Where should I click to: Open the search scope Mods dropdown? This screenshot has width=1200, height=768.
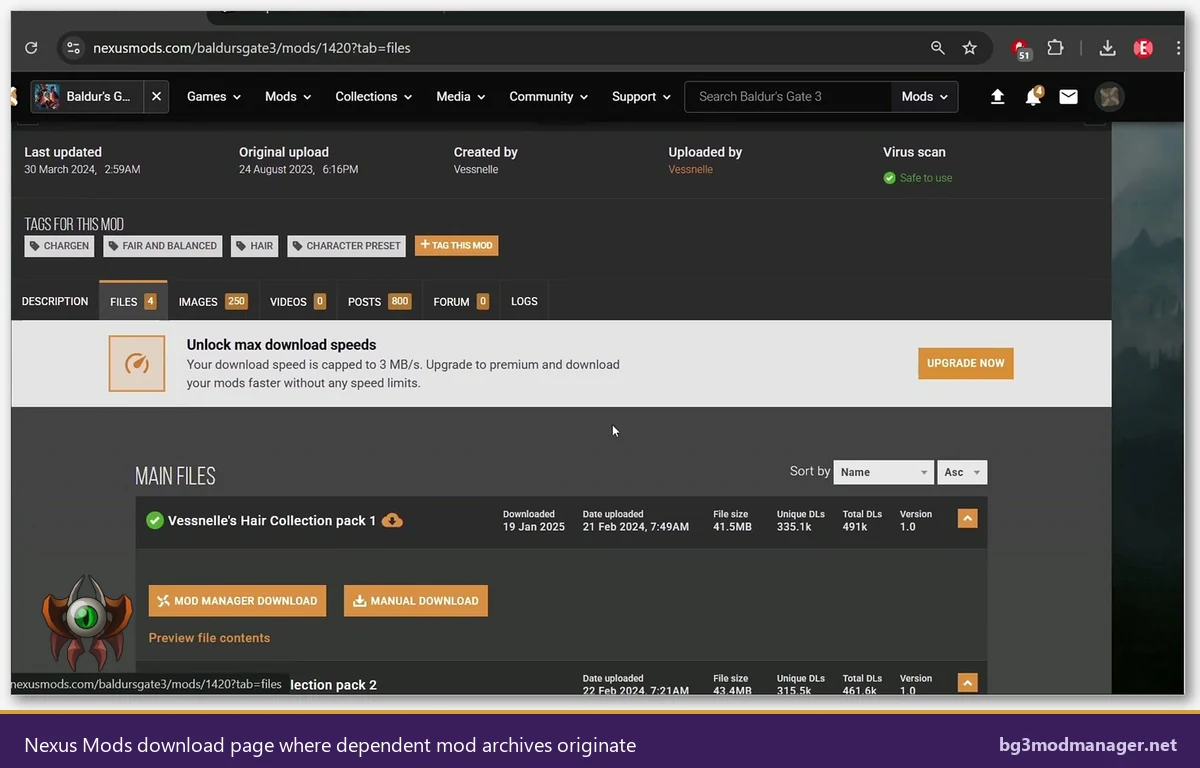[x=925, y=97]
